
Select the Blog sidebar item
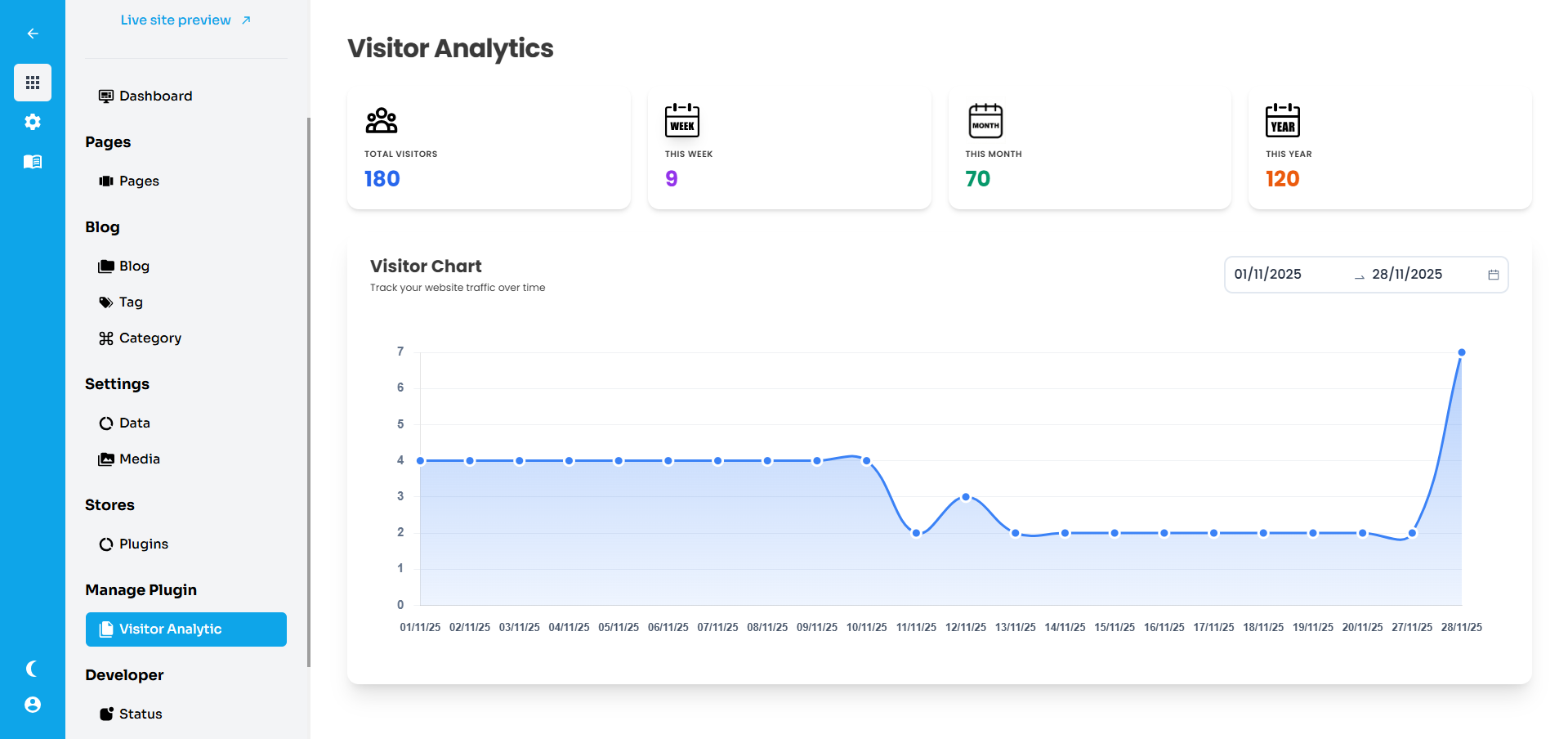[133, 266]
